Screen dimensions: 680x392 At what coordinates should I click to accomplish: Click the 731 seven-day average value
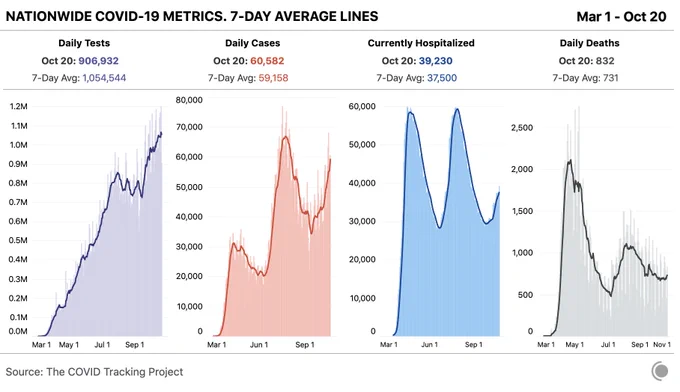click(610, 78)
